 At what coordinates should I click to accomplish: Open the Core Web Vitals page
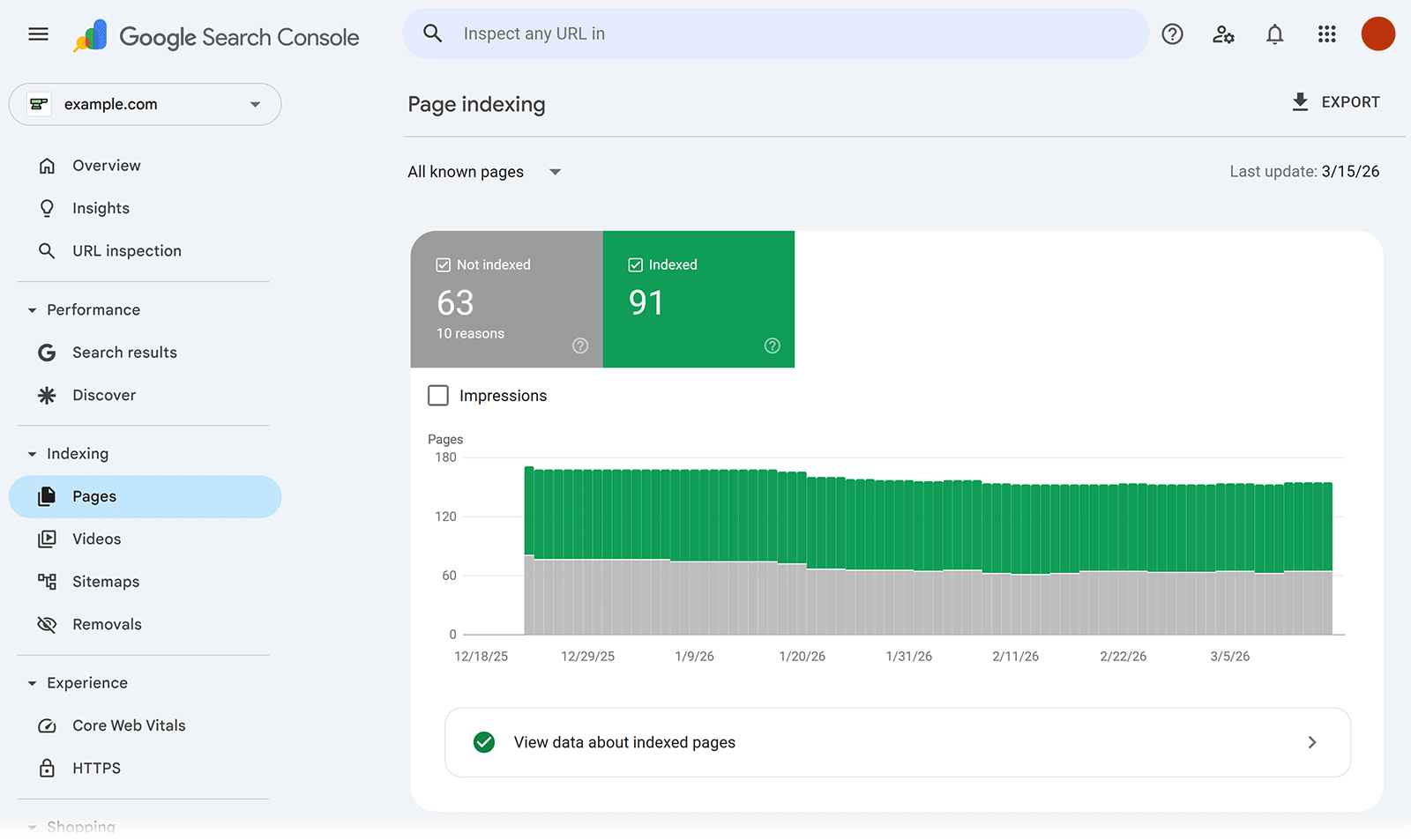click(x=129, y=725)
